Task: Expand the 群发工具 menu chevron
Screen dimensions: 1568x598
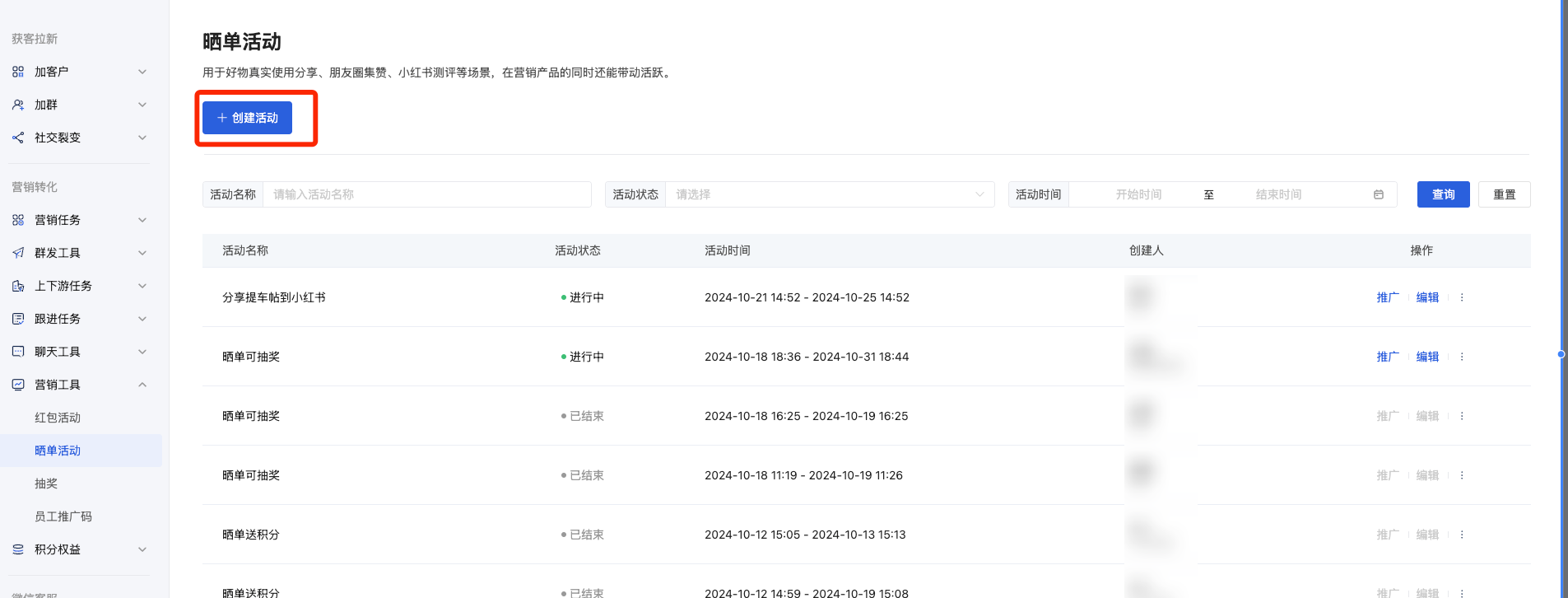Action: 142,253
